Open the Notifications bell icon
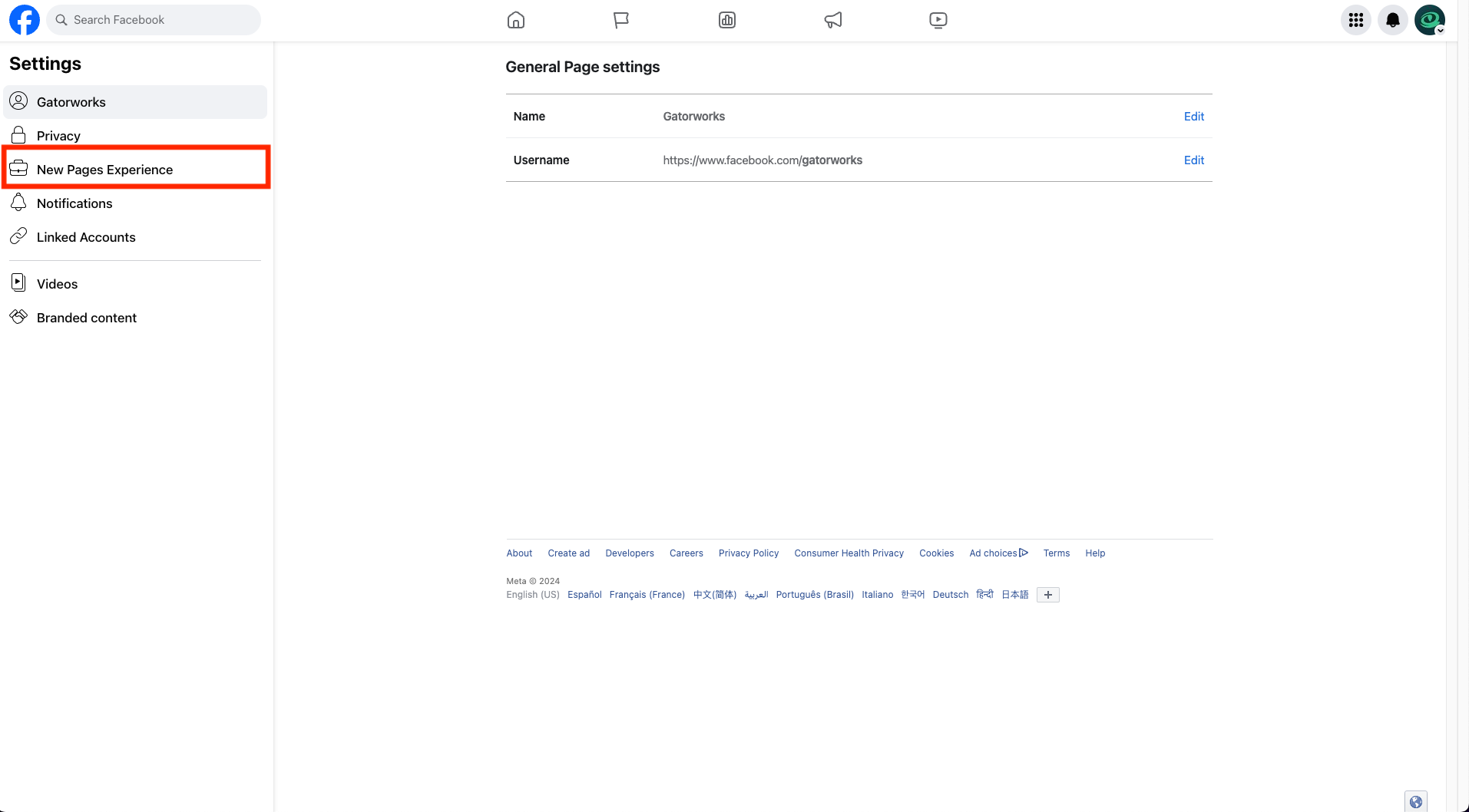Viewport: 1469px width, 812px height. (1392, 19)
